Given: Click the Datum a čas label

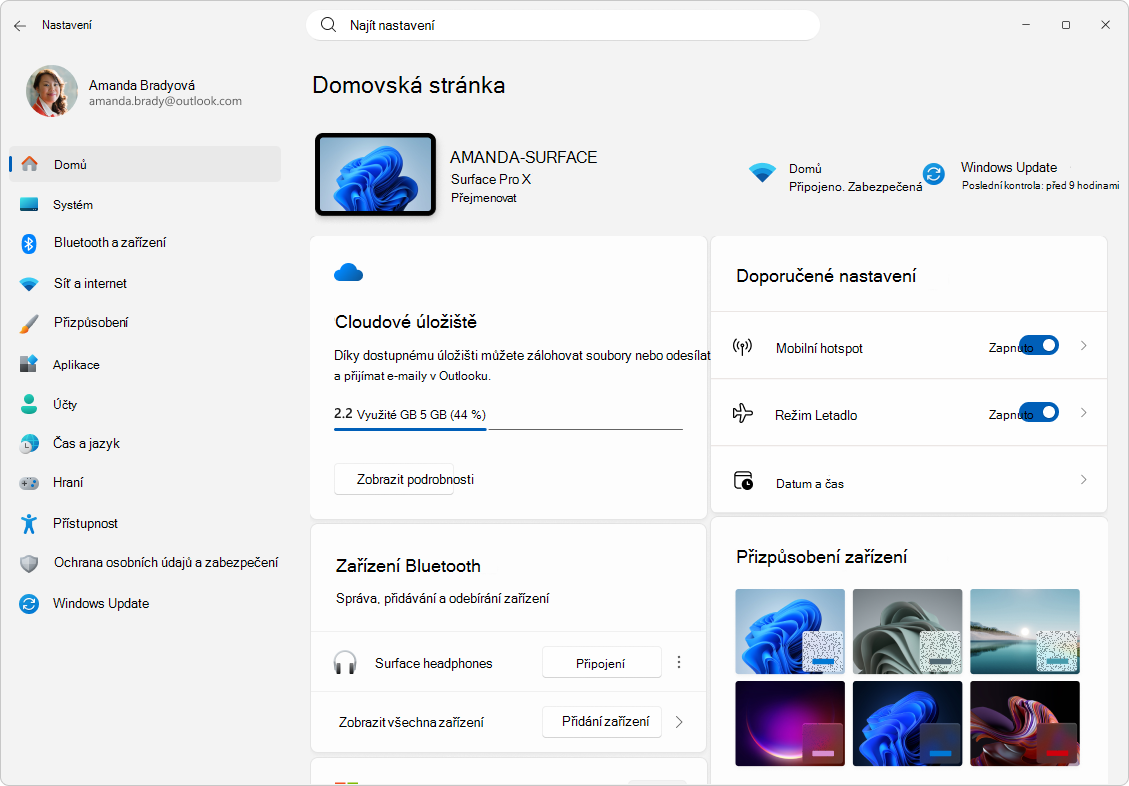Looking at the screenshot, I should 810,484.
